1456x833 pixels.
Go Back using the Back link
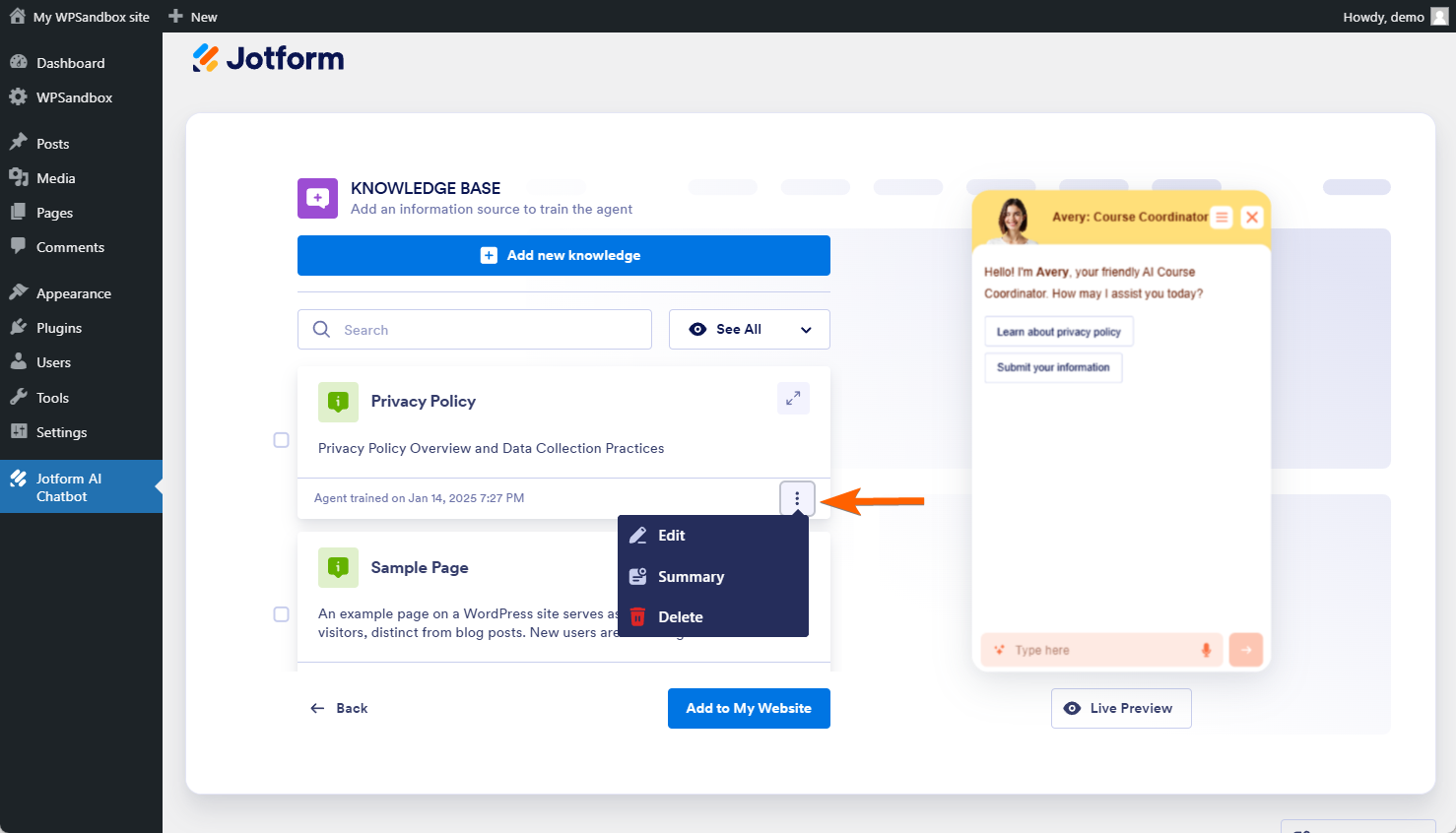[x=339, y=708]
